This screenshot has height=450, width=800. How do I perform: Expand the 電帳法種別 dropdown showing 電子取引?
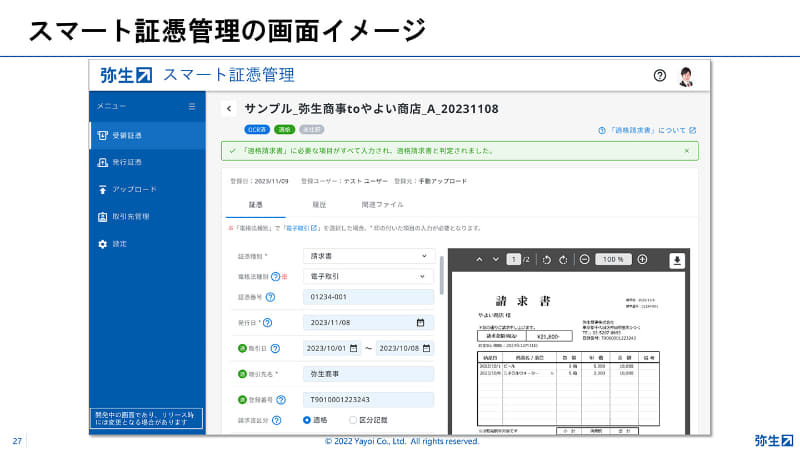(x=368, y=277)
